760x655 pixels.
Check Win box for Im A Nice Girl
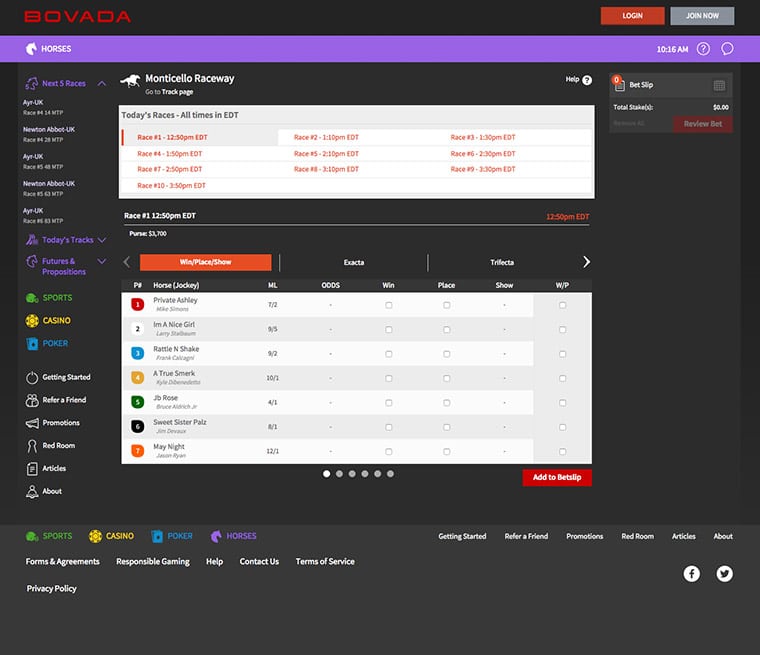coord(389,330)
